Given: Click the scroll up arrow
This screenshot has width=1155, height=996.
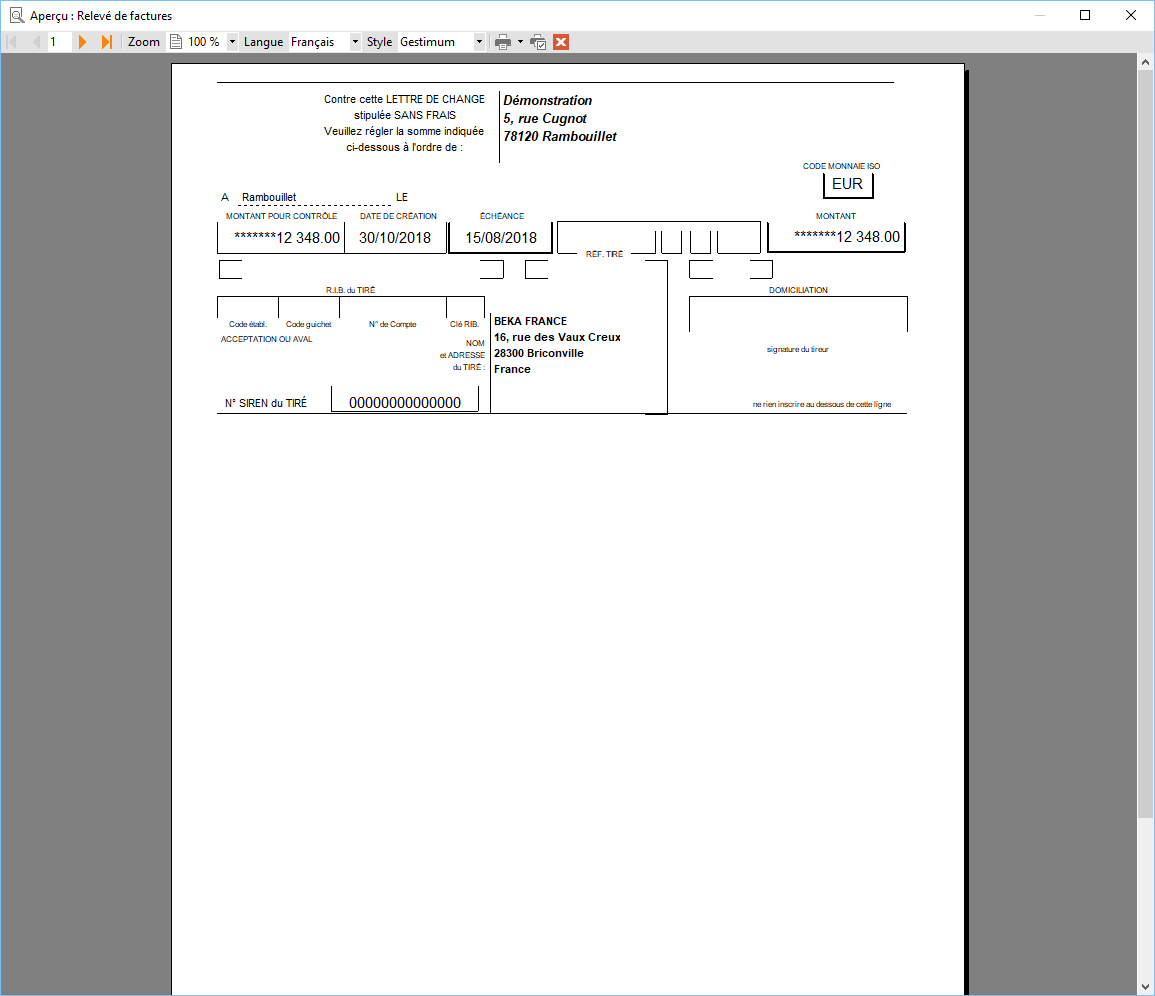Looking at the screenshot, I should [1145, 63].
